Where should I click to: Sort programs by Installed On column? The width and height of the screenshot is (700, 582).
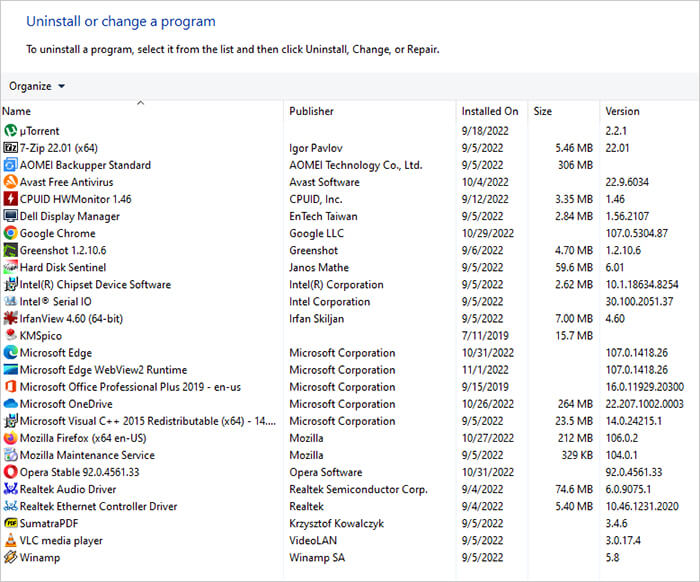pos(490,111)
